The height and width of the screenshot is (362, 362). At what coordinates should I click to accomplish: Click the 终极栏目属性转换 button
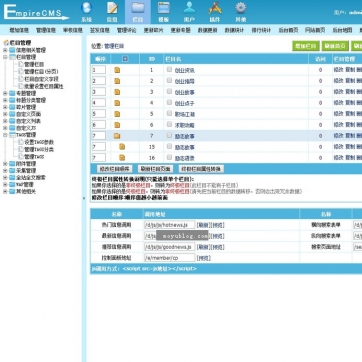201,169
